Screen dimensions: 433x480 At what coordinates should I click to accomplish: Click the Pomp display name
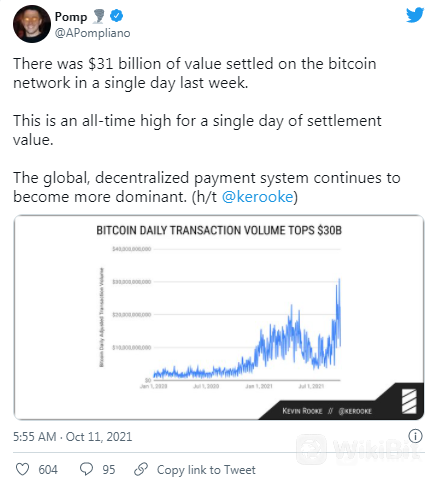pos(71,17)
